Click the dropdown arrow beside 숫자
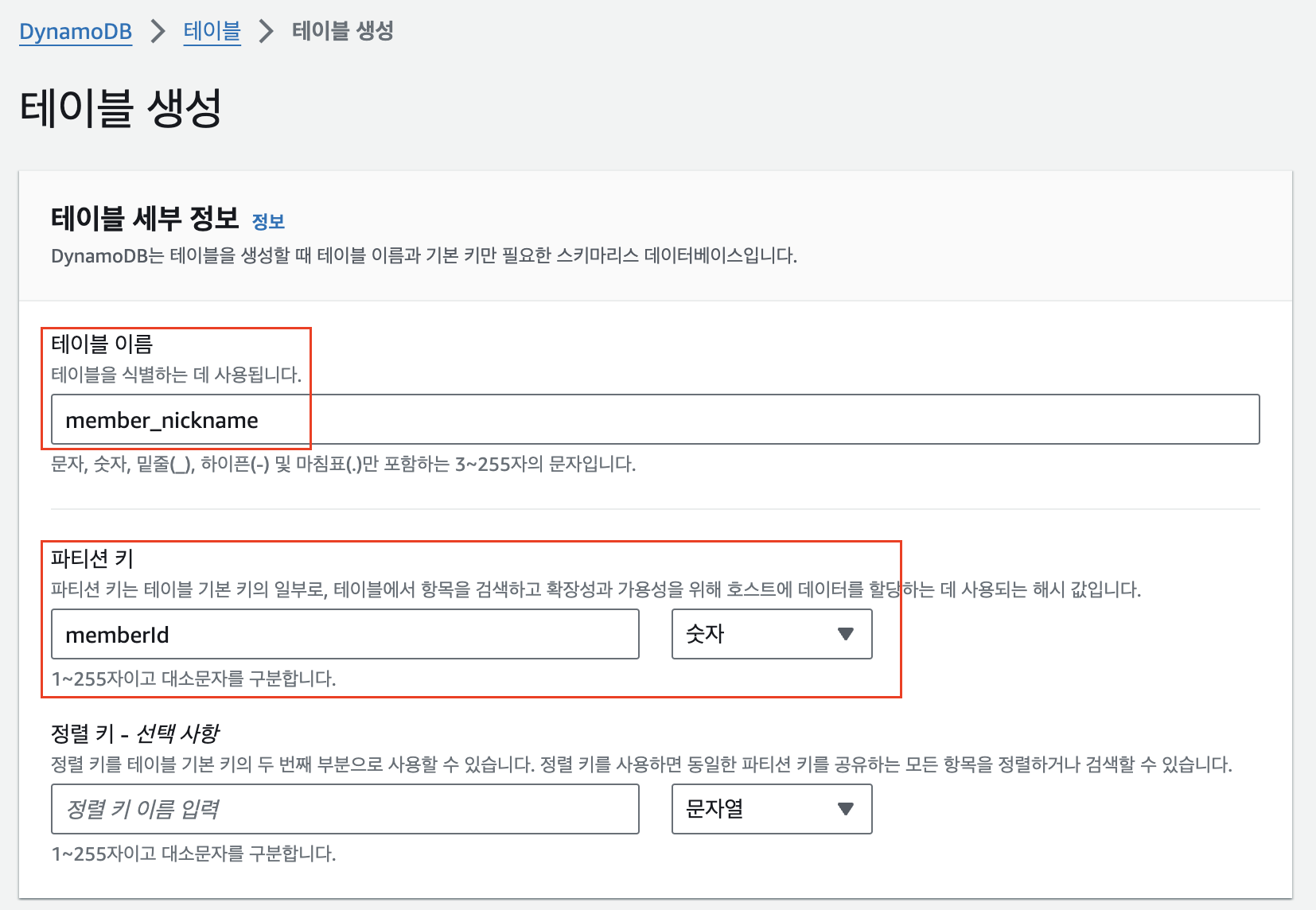 coord(845,634)
